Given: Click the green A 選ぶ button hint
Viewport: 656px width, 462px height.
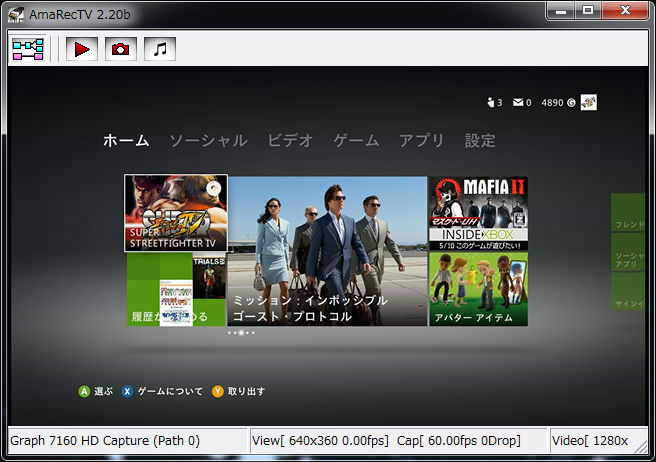Looking at the screenshot, I should (95, 391).
